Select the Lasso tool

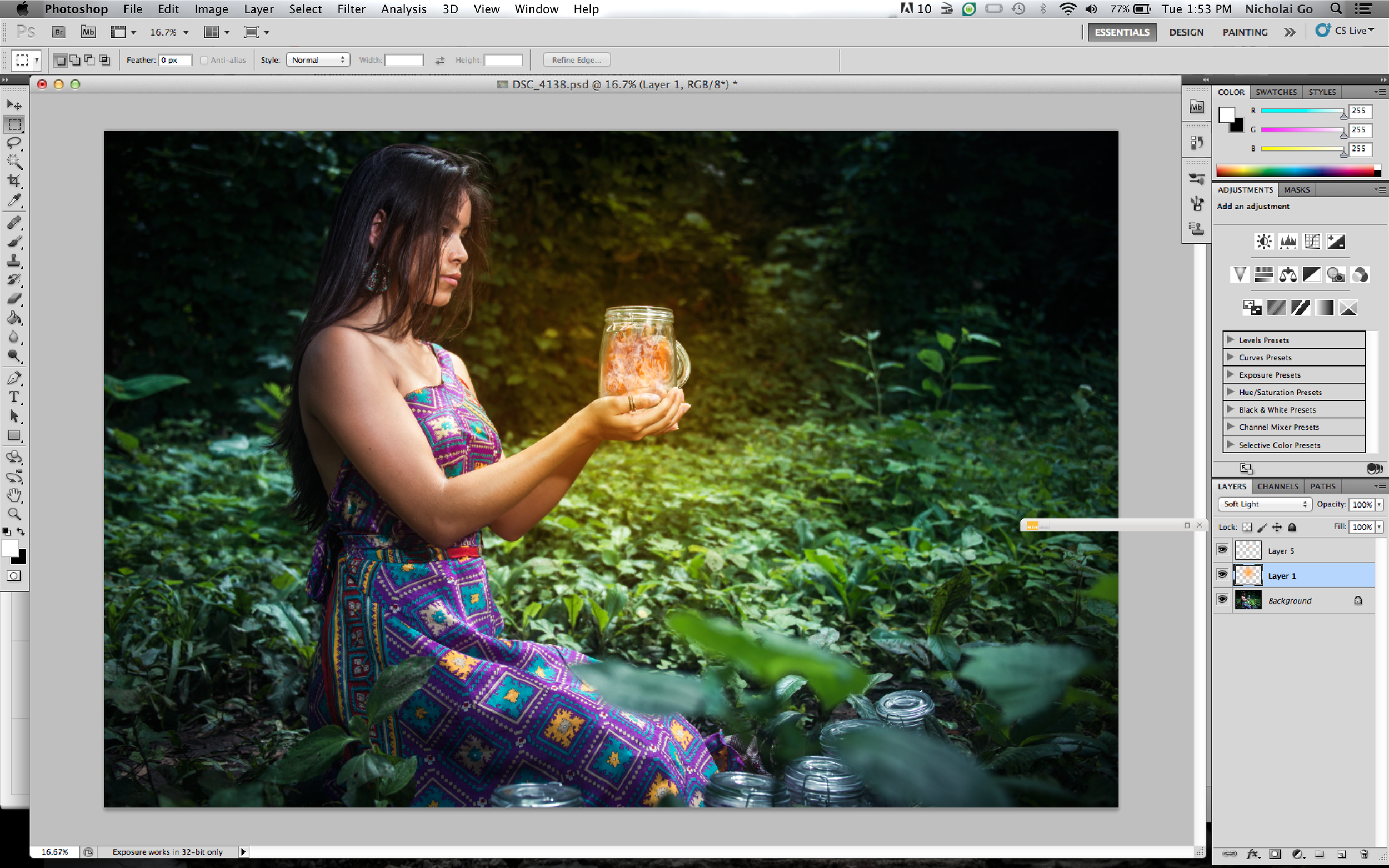click(14, 143)
